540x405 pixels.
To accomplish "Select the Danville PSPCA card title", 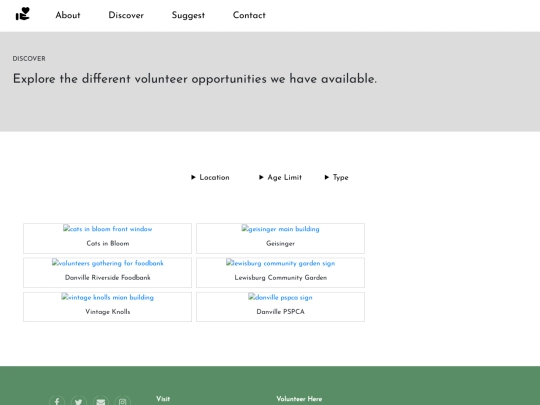I will pos(280,312).
